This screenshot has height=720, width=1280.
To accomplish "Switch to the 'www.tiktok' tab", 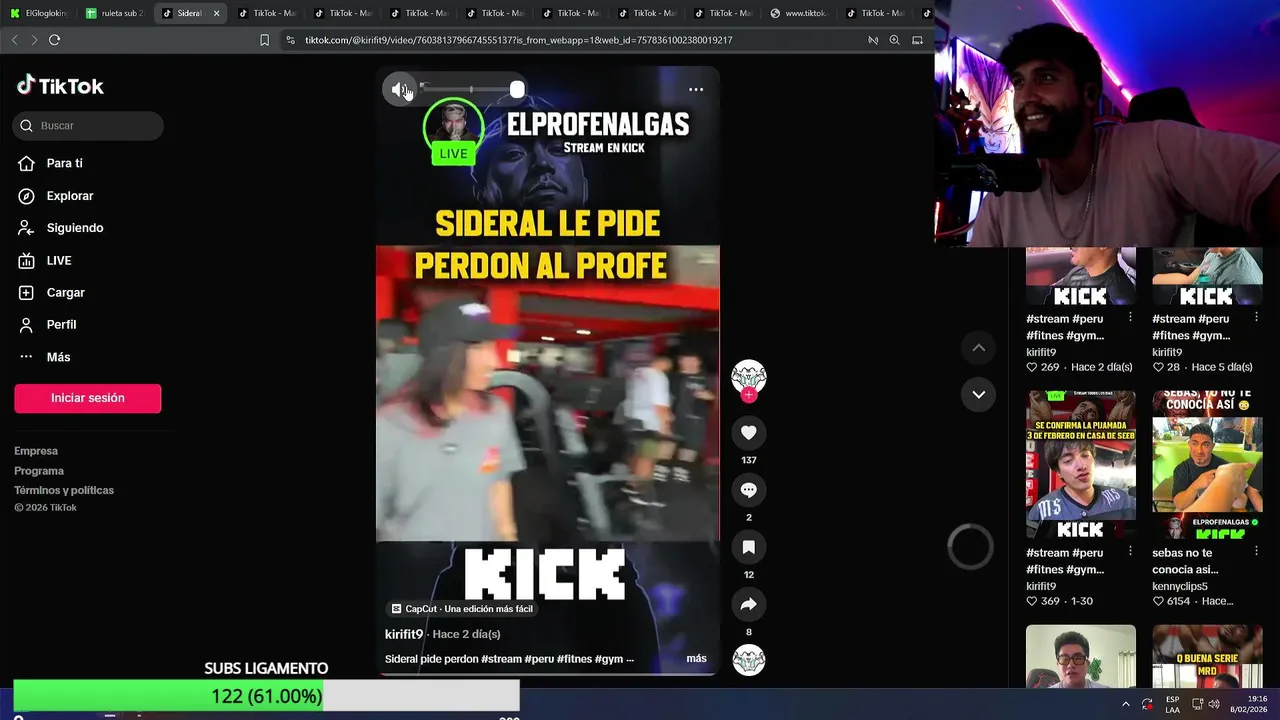I will (798, 13).
